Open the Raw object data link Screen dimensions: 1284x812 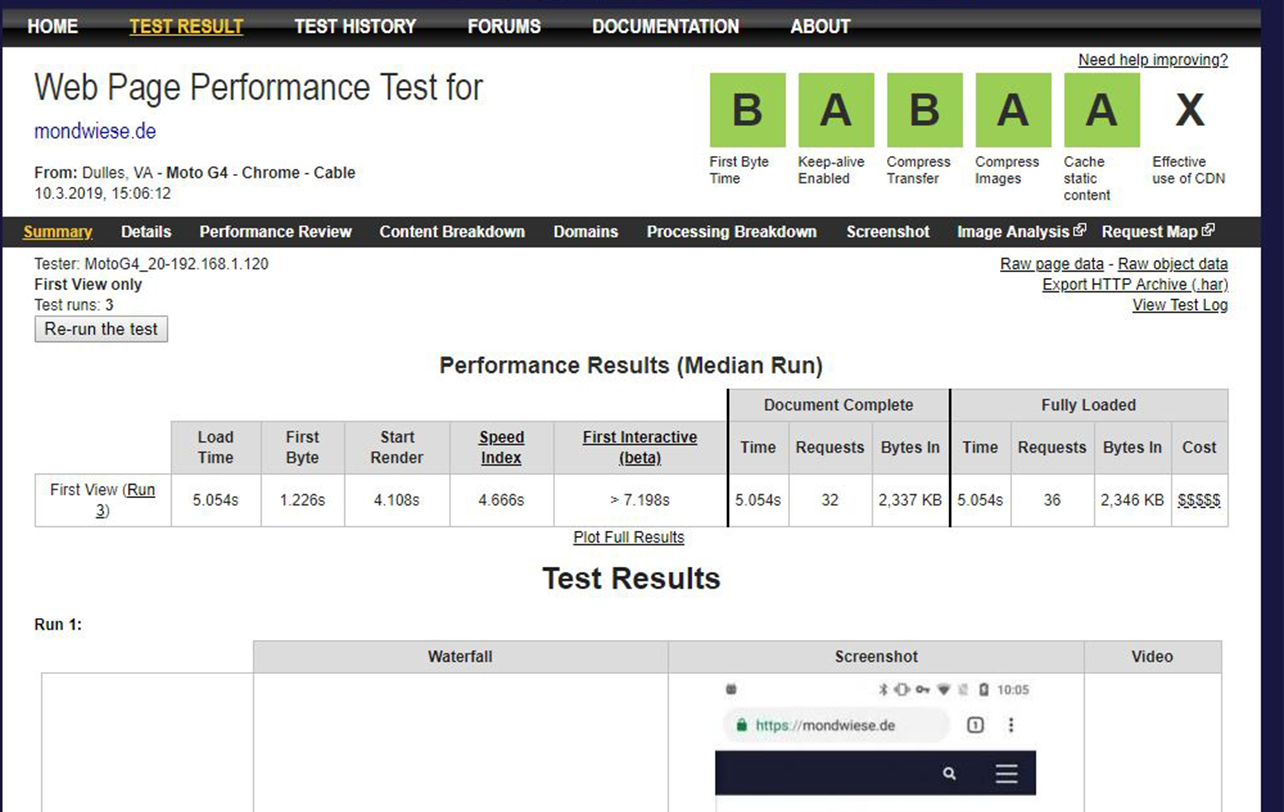pos(1173,264)
